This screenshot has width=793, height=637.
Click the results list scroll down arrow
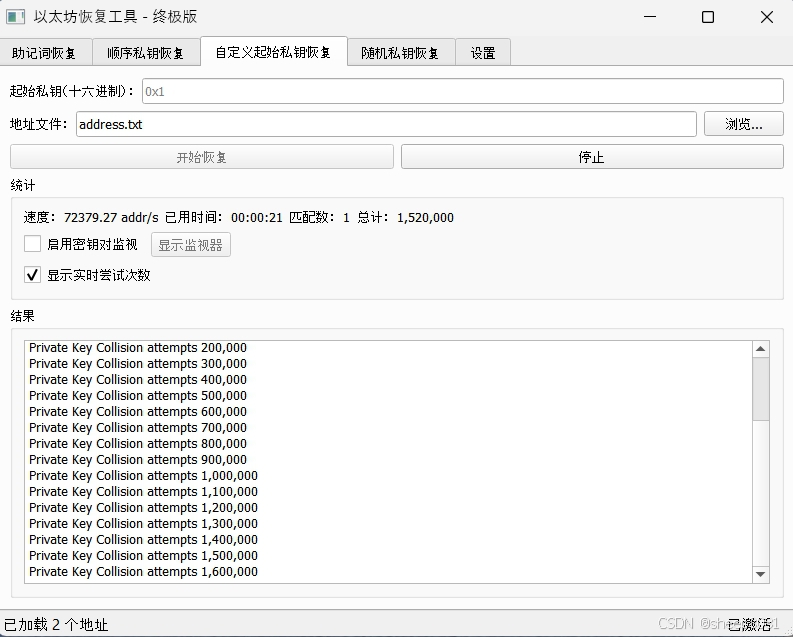pyautogui.click(x=761, y=574)
